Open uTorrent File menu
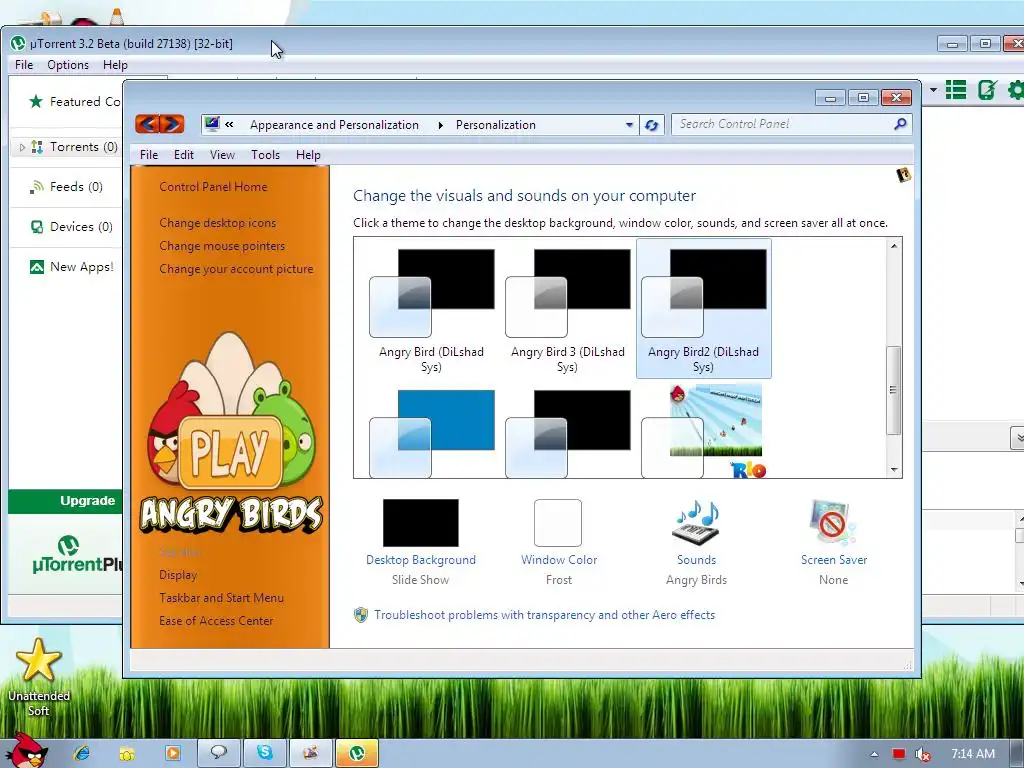This screenshot has height=768, width=1024. (24, 65)
